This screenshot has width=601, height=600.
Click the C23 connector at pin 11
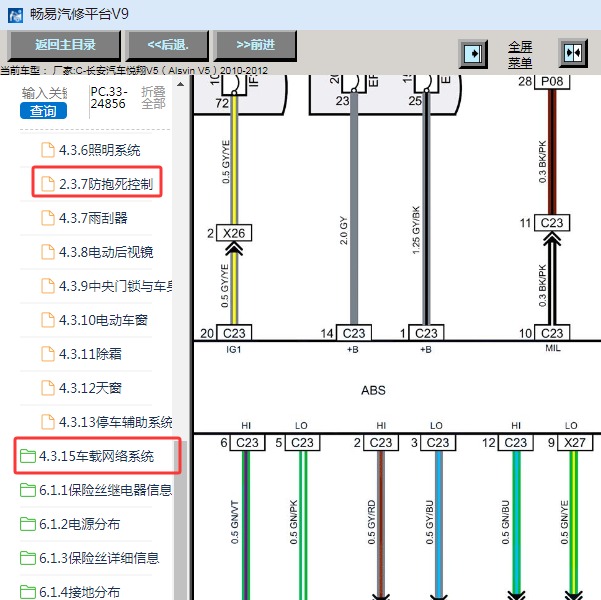[x=552, y=223]
